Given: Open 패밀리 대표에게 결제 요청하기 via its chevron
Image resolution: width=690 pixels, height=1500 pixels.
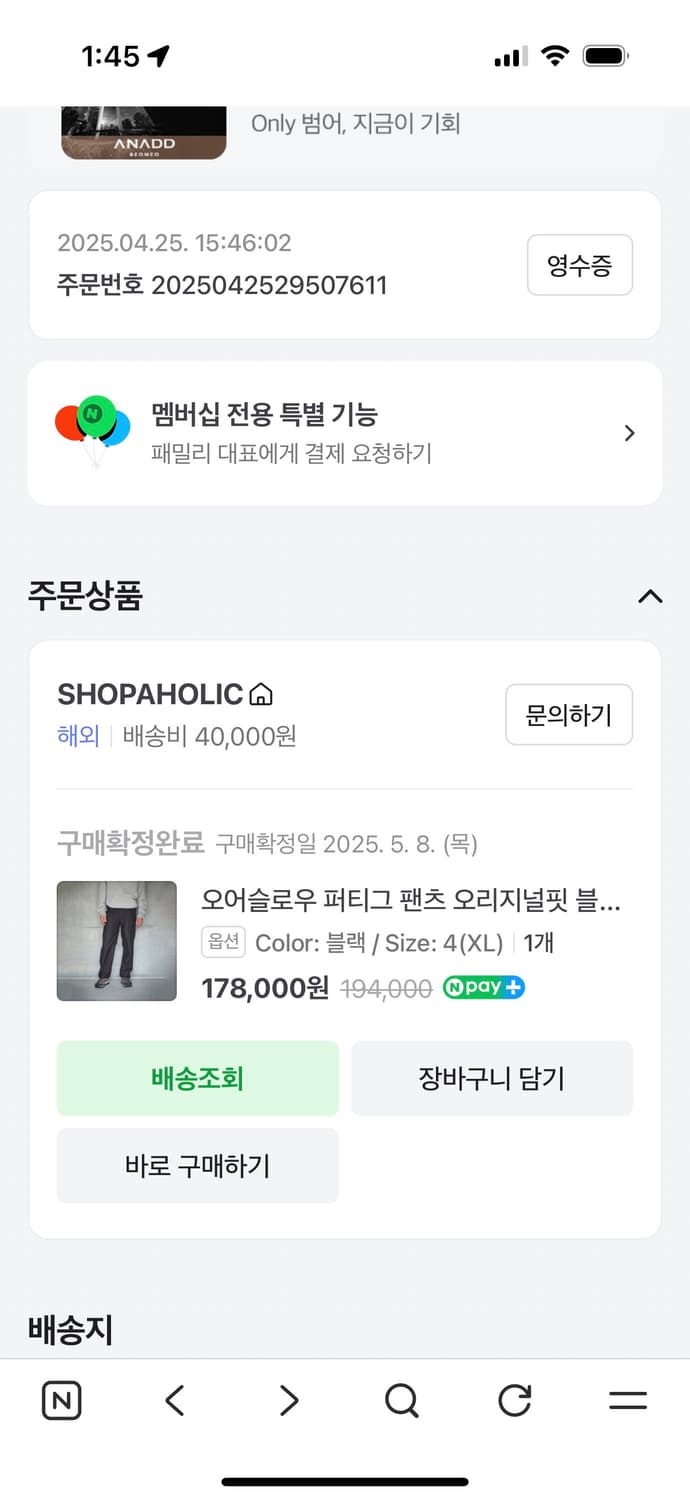Looking at the screenshot, I should click(629, 433).
